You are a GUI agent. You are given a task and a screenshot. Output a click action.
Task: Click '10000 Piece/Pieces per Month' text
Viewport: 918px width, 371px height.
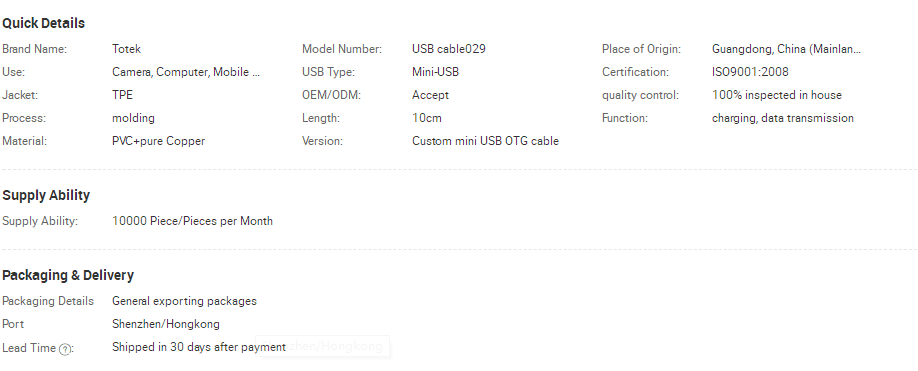[193, 221]
